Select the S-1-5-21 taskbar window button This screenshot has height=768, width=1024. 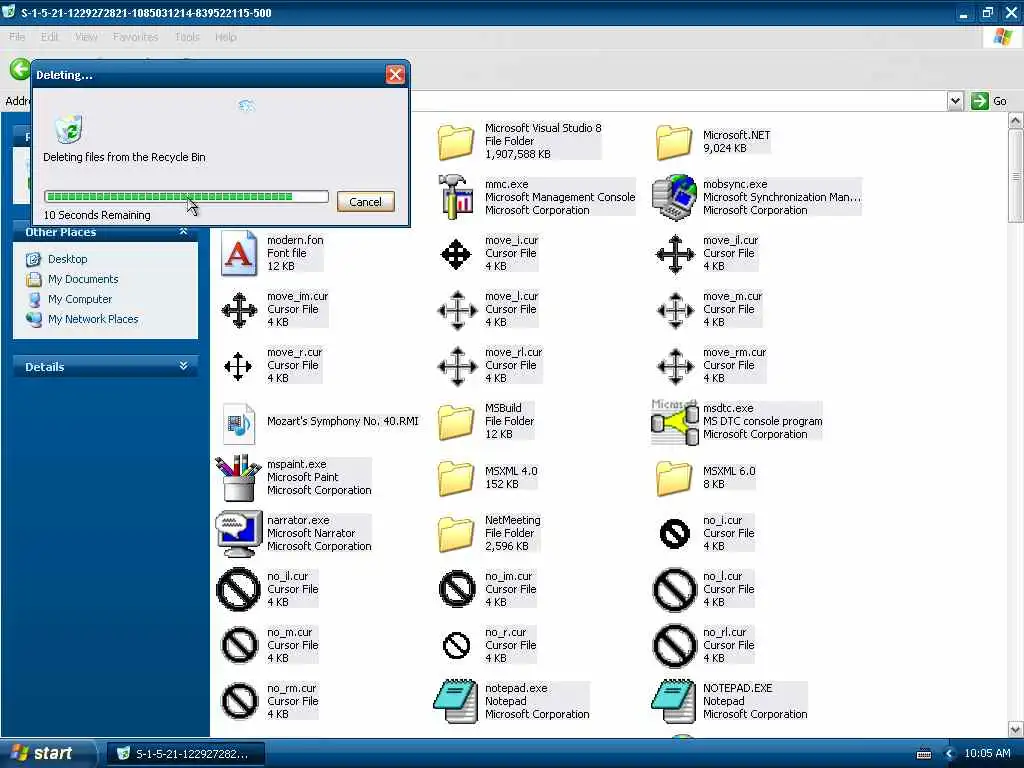point(186,754)
